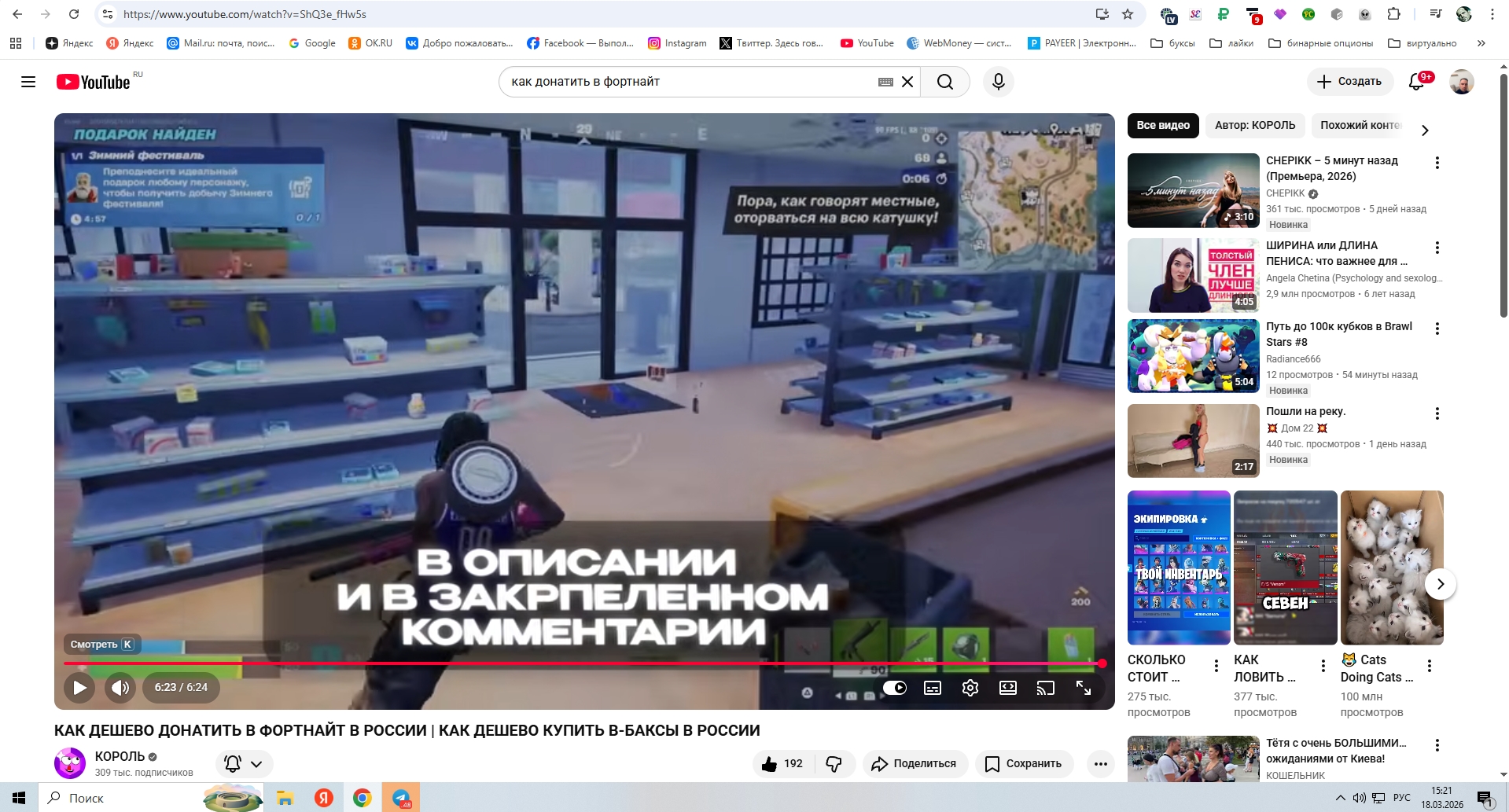This screenshot has height=812, width=1509.
Task: Clear the search query text
Action: point(907,82)
